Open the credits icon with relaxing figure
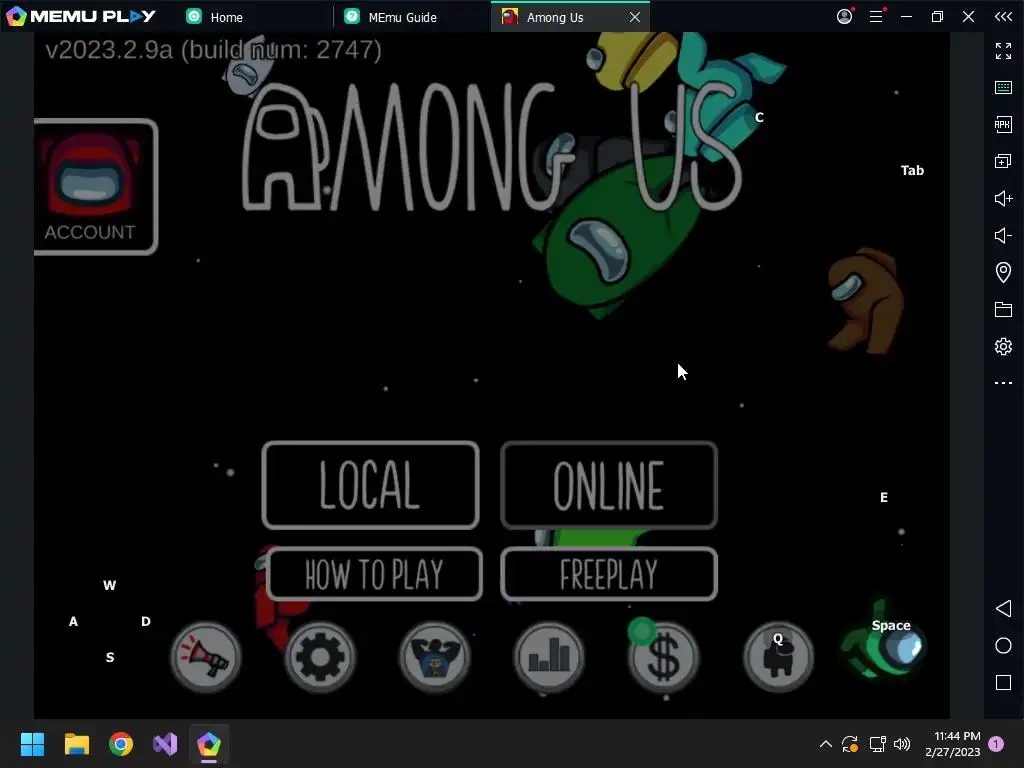The height and width of the screenshot is (768, 1024). pyautogui.click(x=435, y=657)
